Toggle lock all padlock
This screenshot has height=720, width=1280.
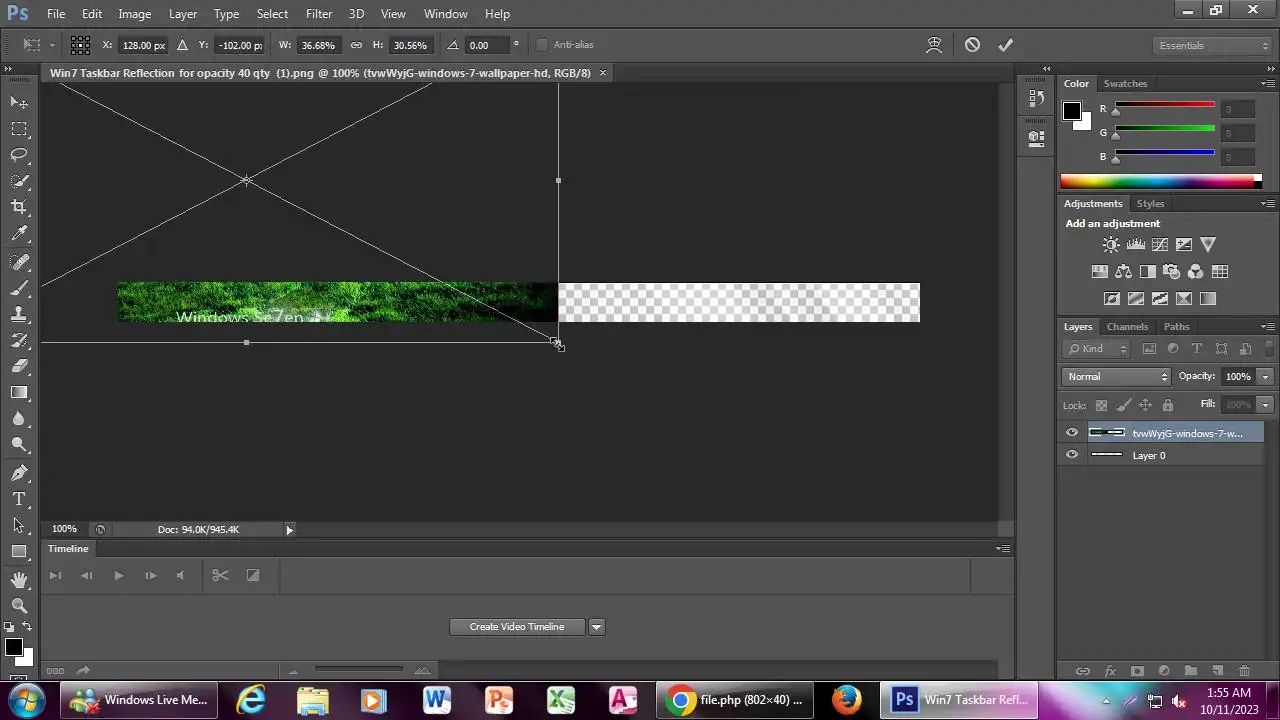pos(1167,405)
